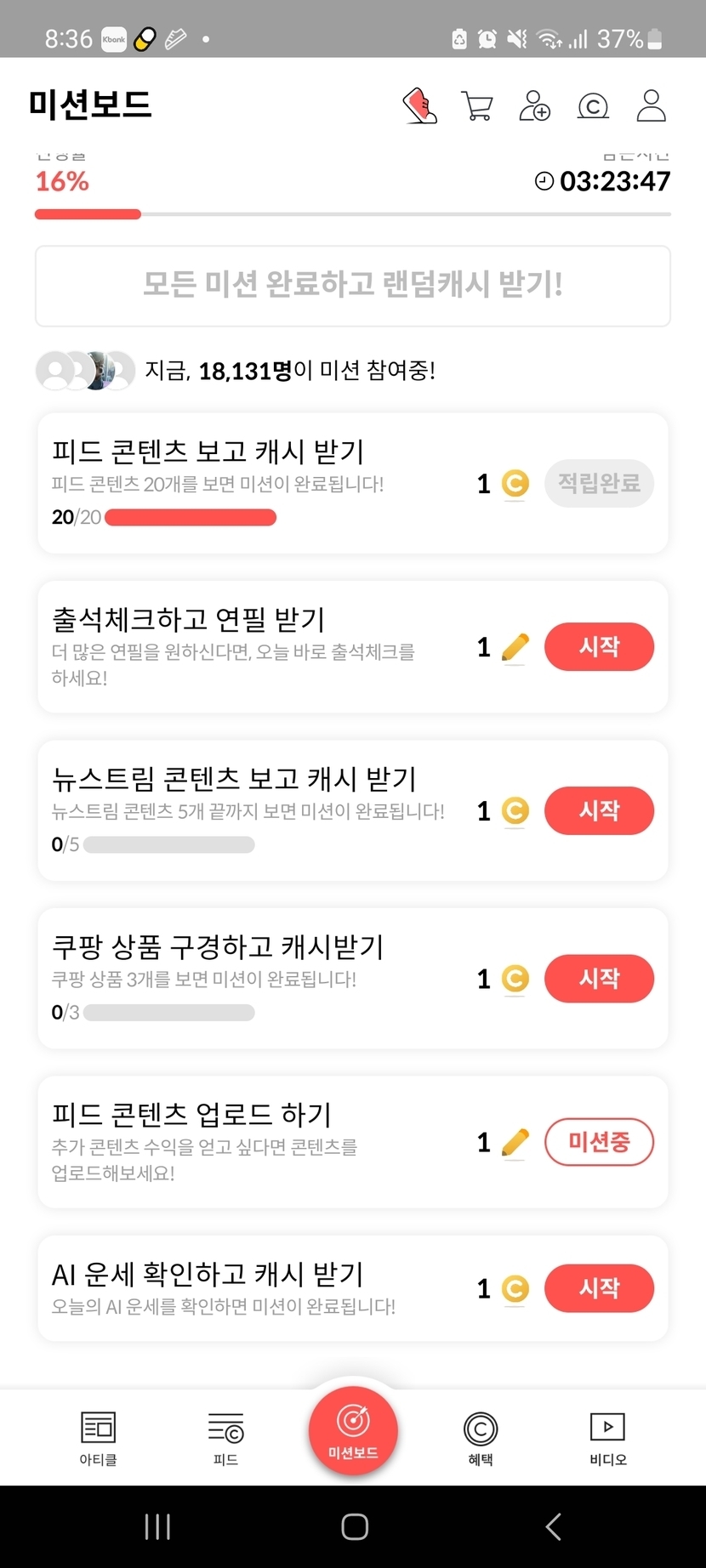Start the 쿠팡 상품 구경하고 캐시받기 mission
This screenshot has height=1568, width=706.
pyautogui.click(x=599, y=979)
